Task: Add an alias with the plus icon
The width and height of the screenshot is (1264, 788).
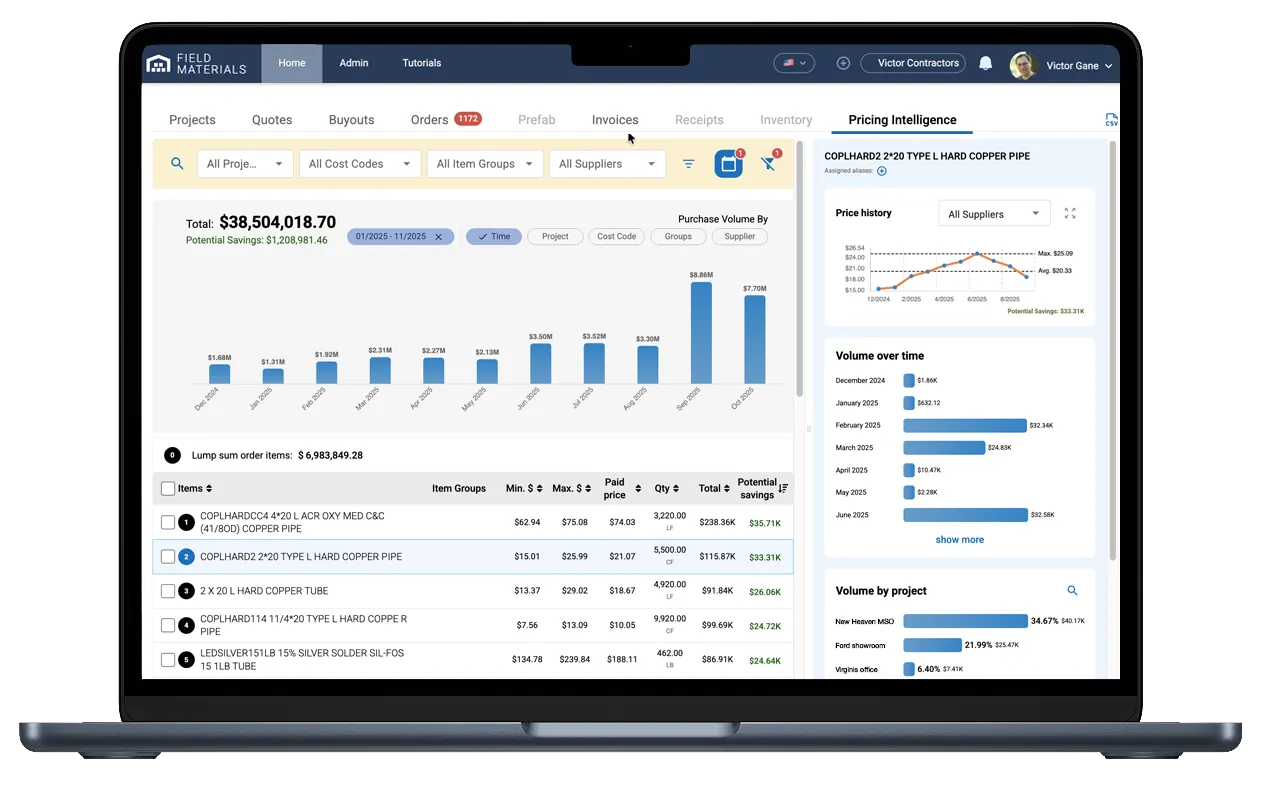Action: click(880, 170)
